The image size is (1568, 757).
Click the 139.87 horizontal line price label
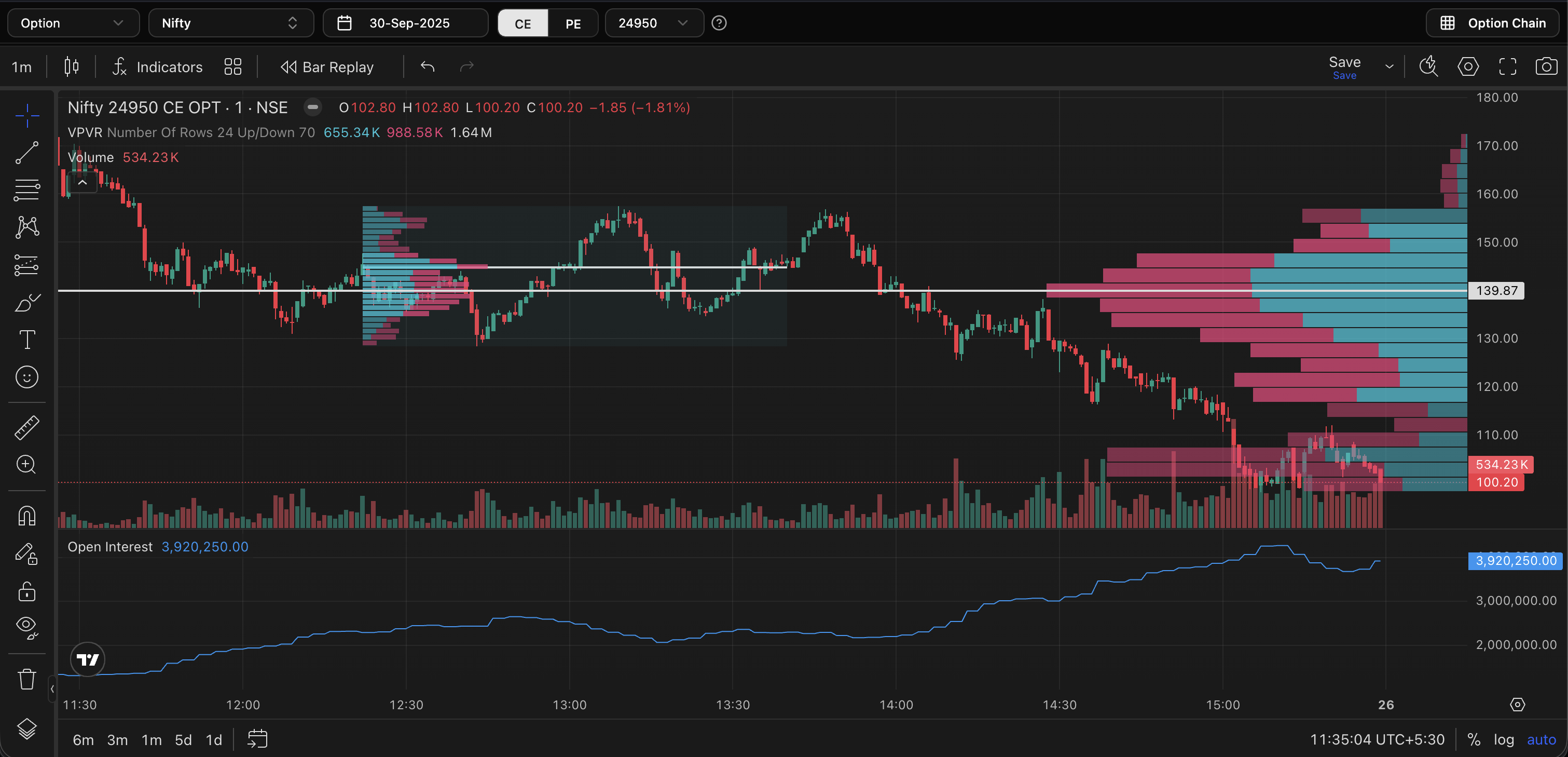(x=1496, y=291)
